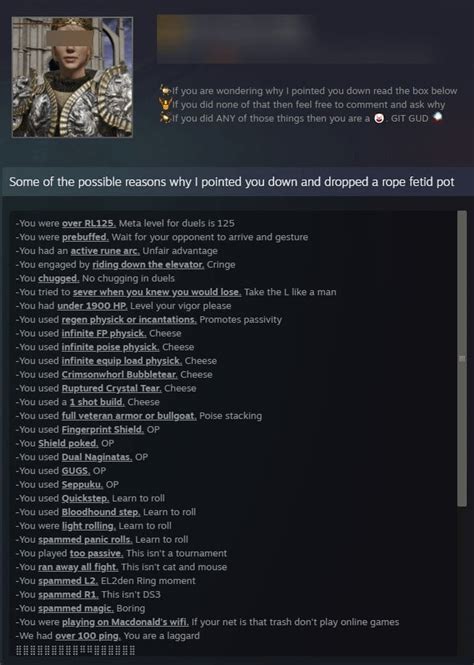Viewport: 474px width, 665px height.
Task: Click the 'Fingerprint Shield' underlined text
Action: (103, 429)
